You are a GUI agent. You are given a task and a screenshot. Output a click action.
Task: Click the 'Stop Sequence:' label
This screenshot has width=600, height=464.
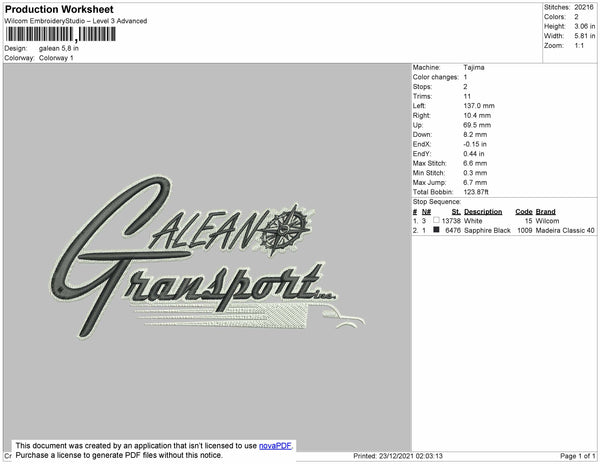pyautogui.click(x=437, y=202)
